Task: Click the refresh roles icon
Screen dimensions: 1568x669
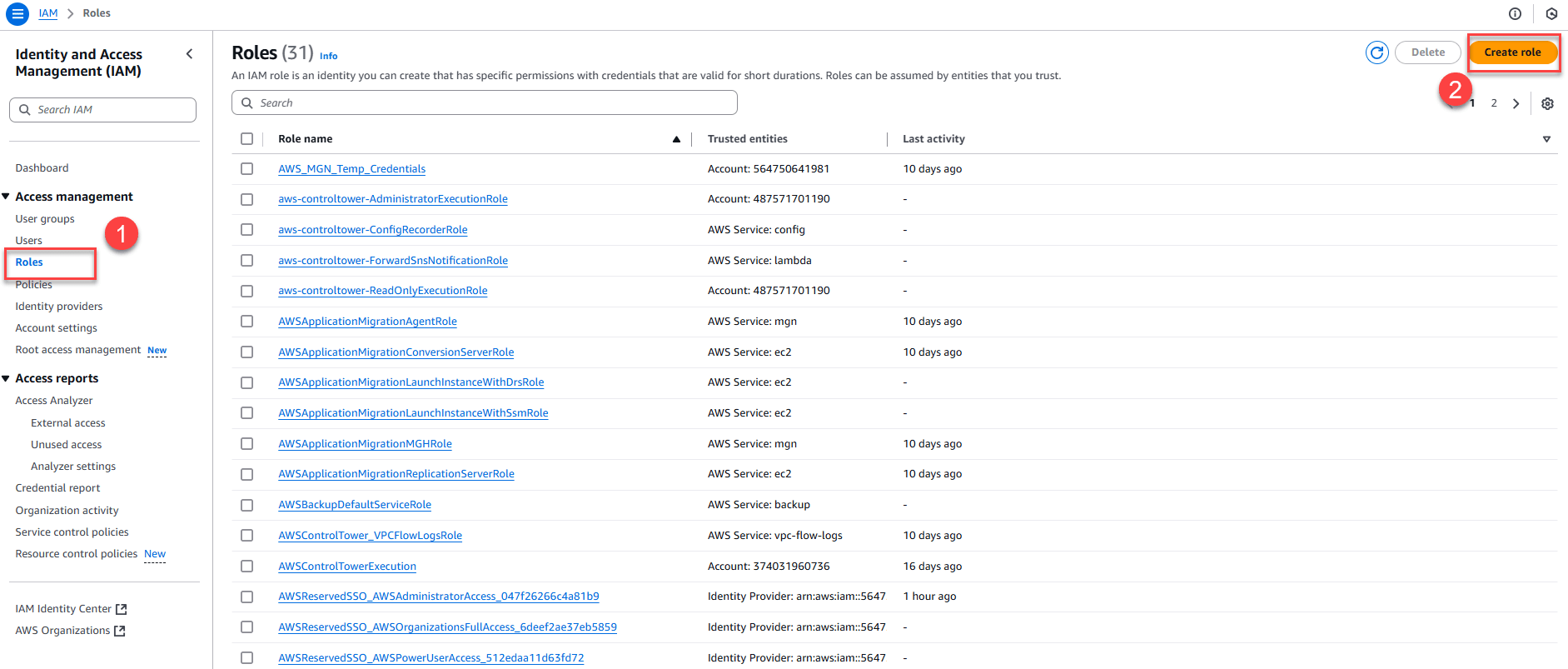Action: 1376,52
